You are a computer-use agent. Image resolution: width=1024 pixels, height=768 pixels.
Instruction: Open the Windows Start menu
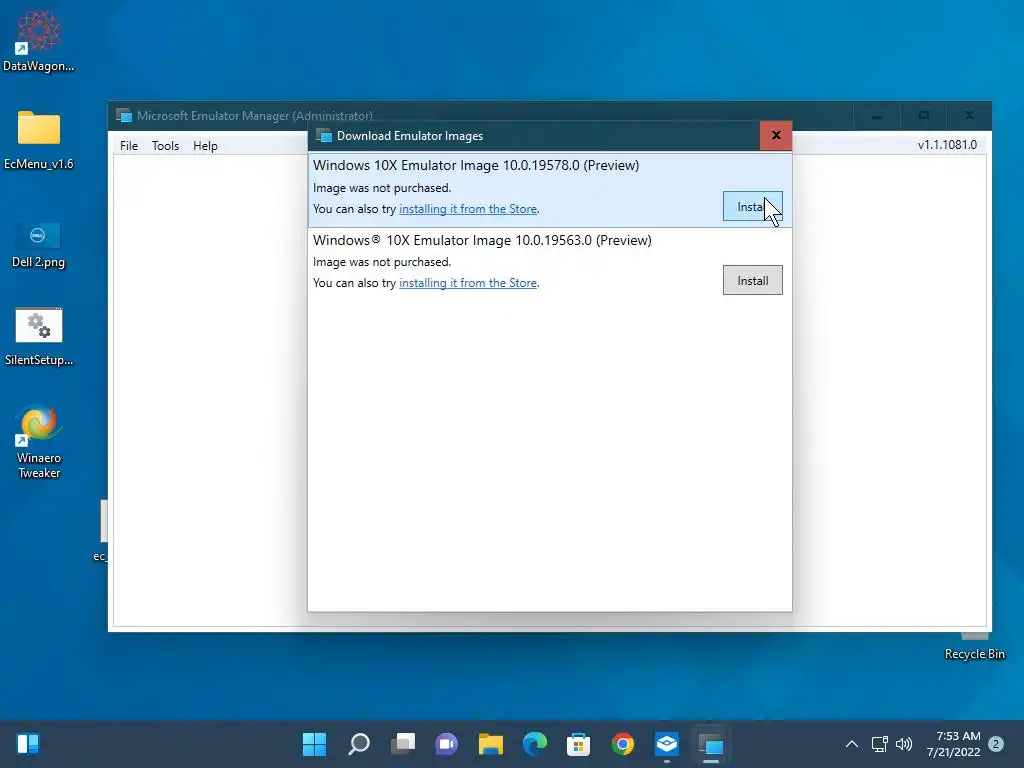[x=314, y=744]
